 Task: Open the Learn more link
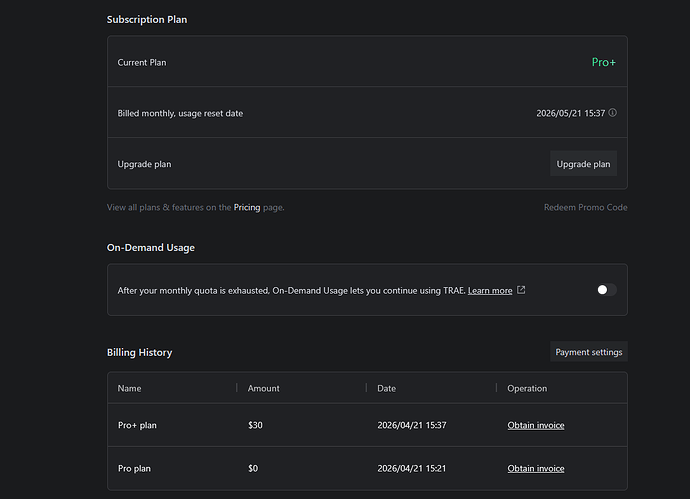click(x=490, y=290)
